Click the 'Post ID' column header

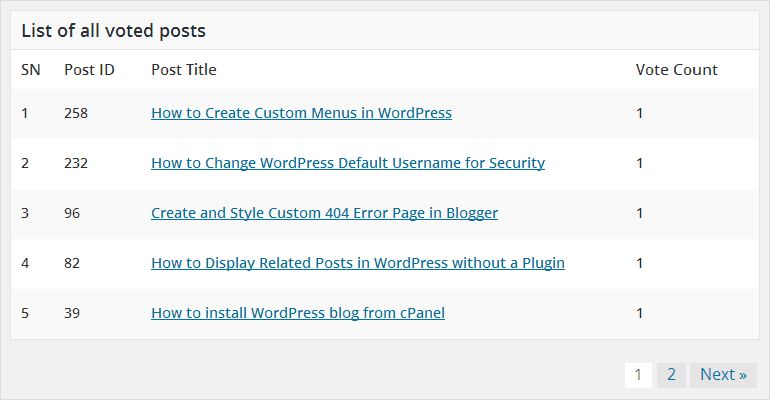coord(89,70)
